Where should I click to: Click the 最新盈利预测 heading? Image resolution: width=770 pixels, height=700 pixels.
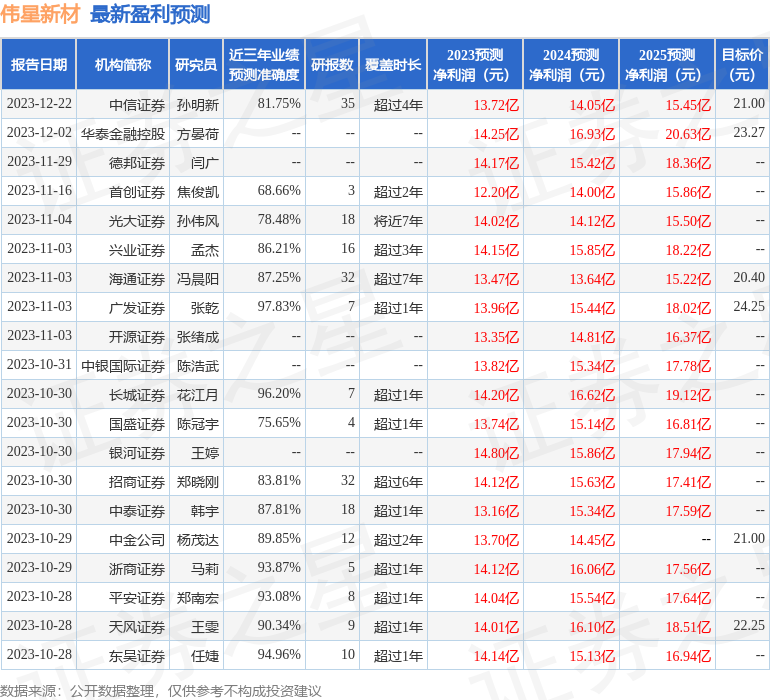(x=150, y=14)
